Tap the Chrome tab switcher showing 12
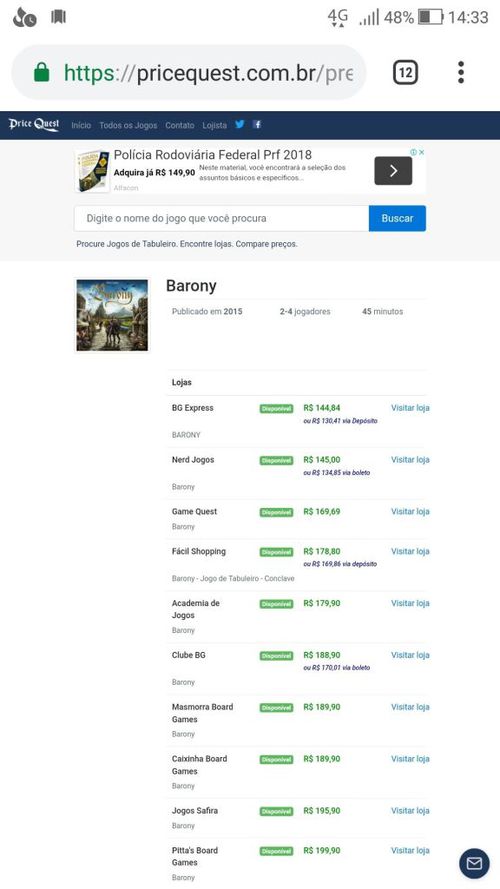 point(405,73)
